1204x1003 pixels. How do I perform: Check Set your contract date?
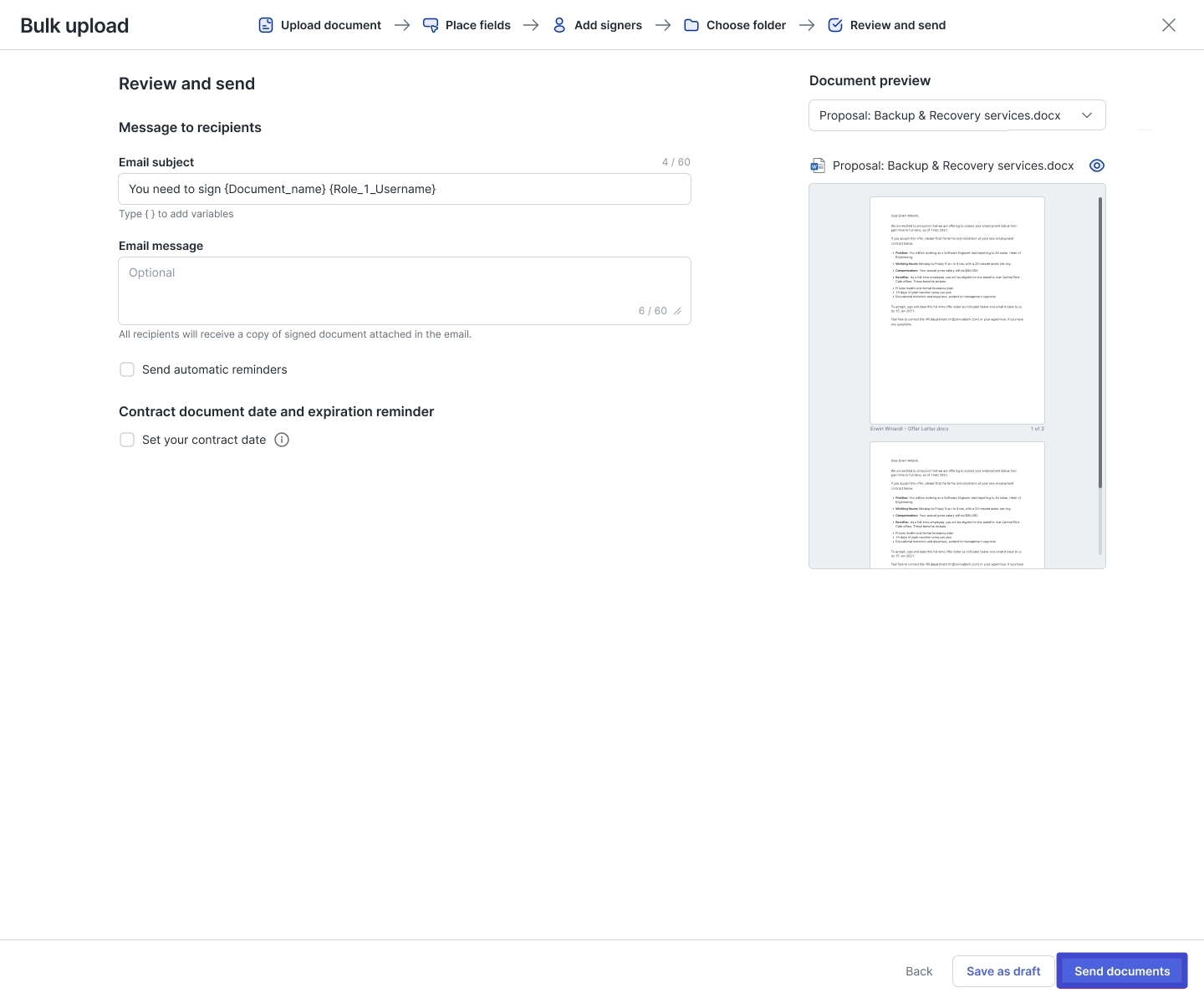click(x=127, y=440)
